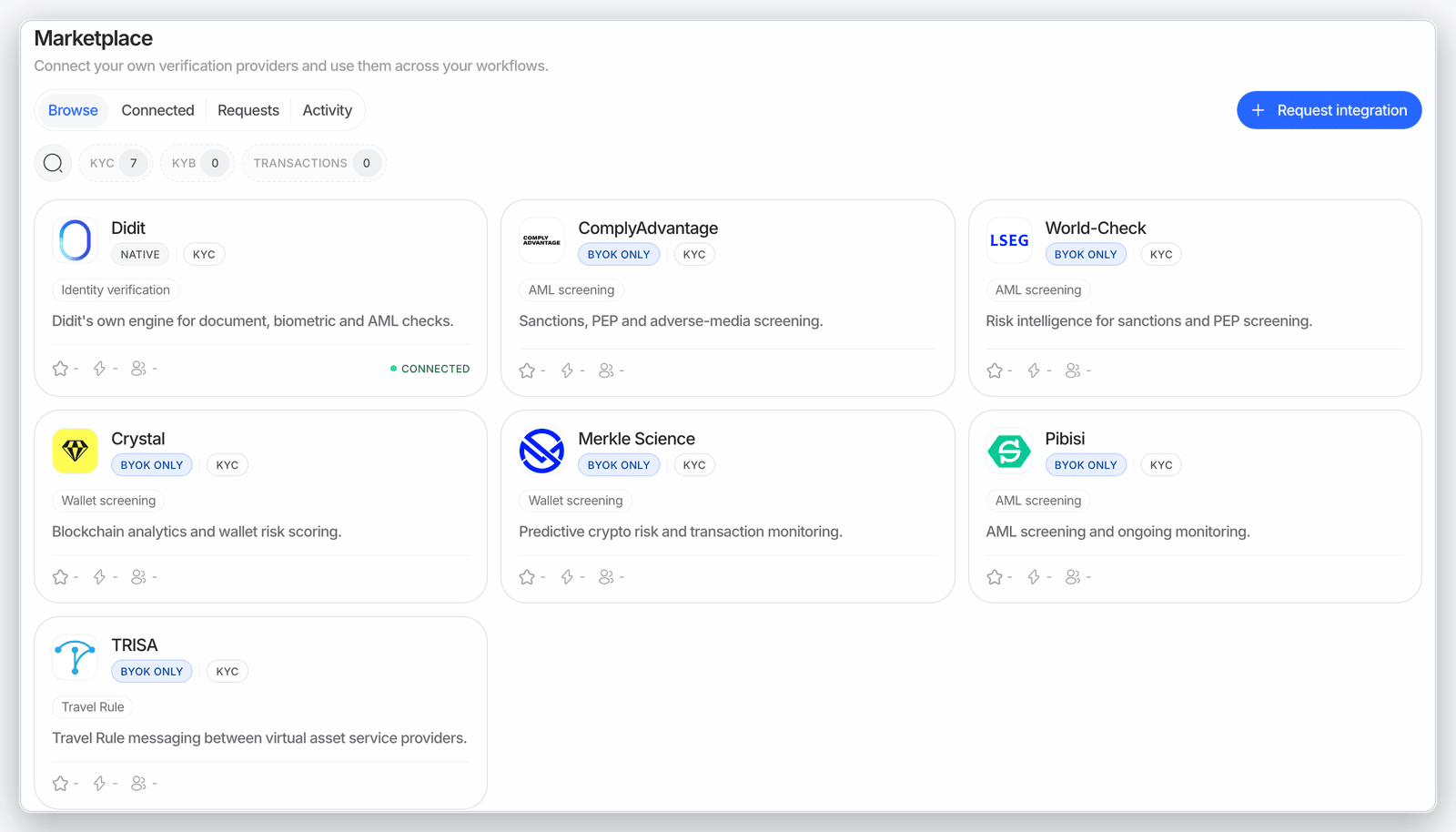This screenshot has width=1456, height=832.
Task: Click the users icon on Pibisi card
Action: coord(1073,577)
